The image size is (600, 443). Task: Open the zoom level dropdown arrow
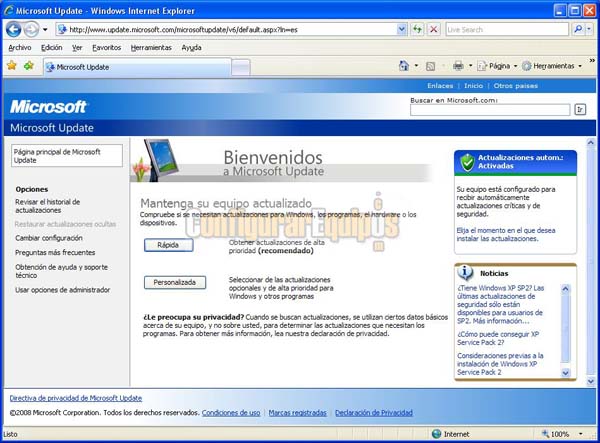(580, 434)
